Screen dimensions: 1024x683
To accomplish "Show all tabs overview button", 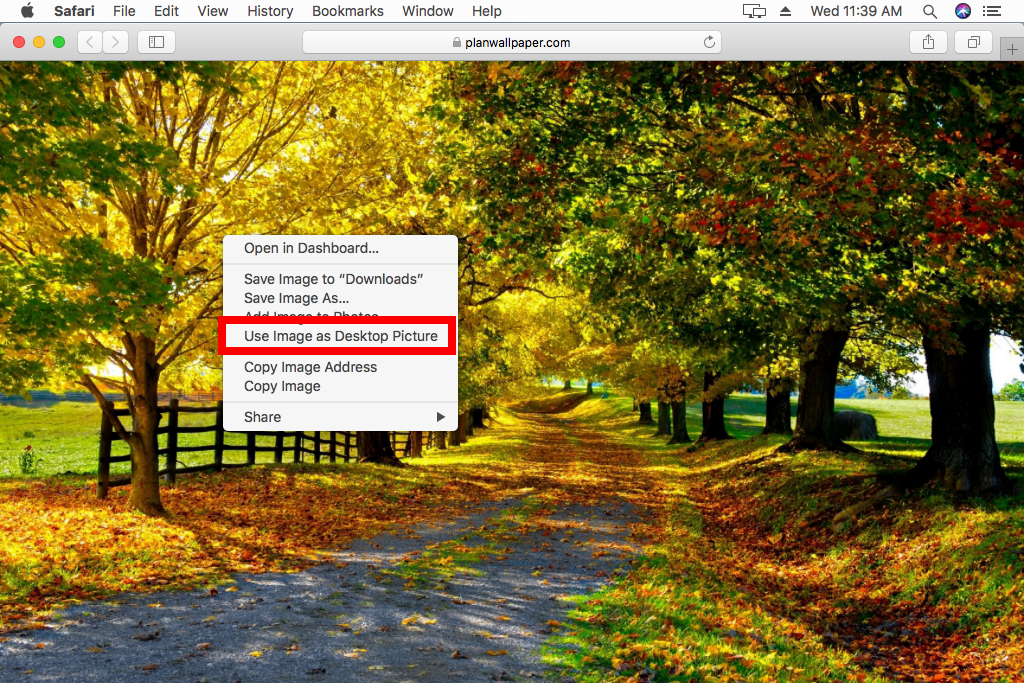I will [x=973, y=42].
